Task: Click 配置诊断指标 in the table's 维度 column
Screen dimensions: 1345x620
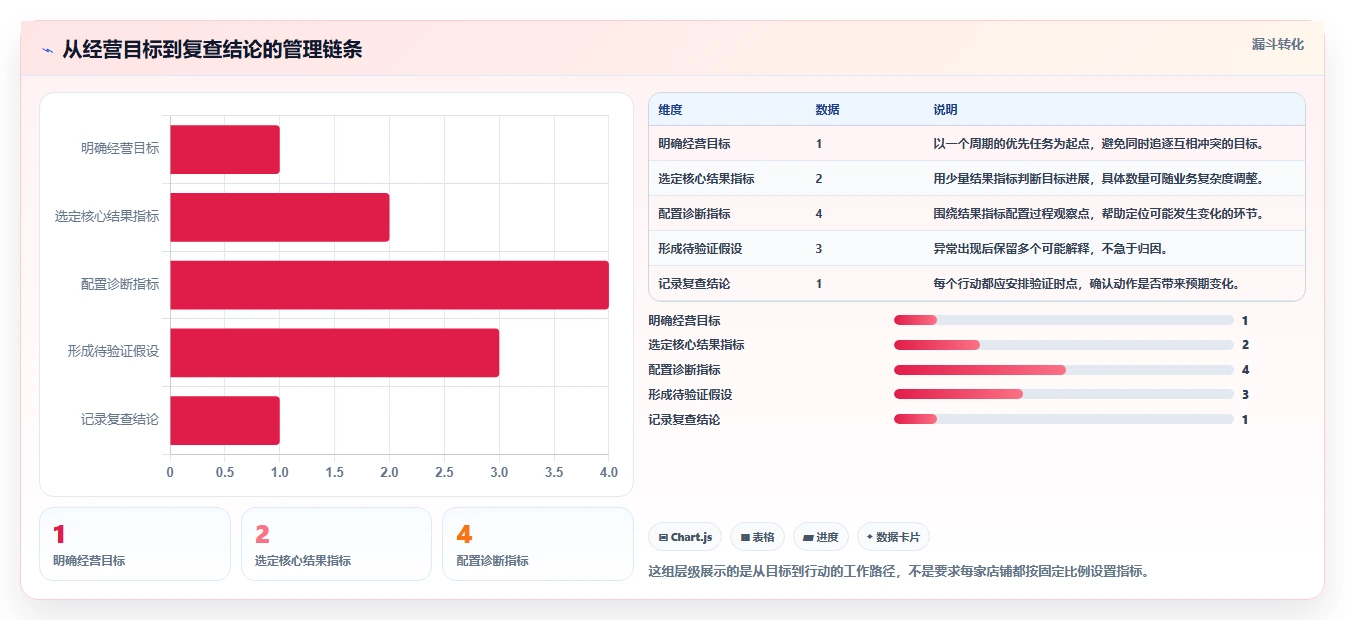Action: (x=695, y=213)
